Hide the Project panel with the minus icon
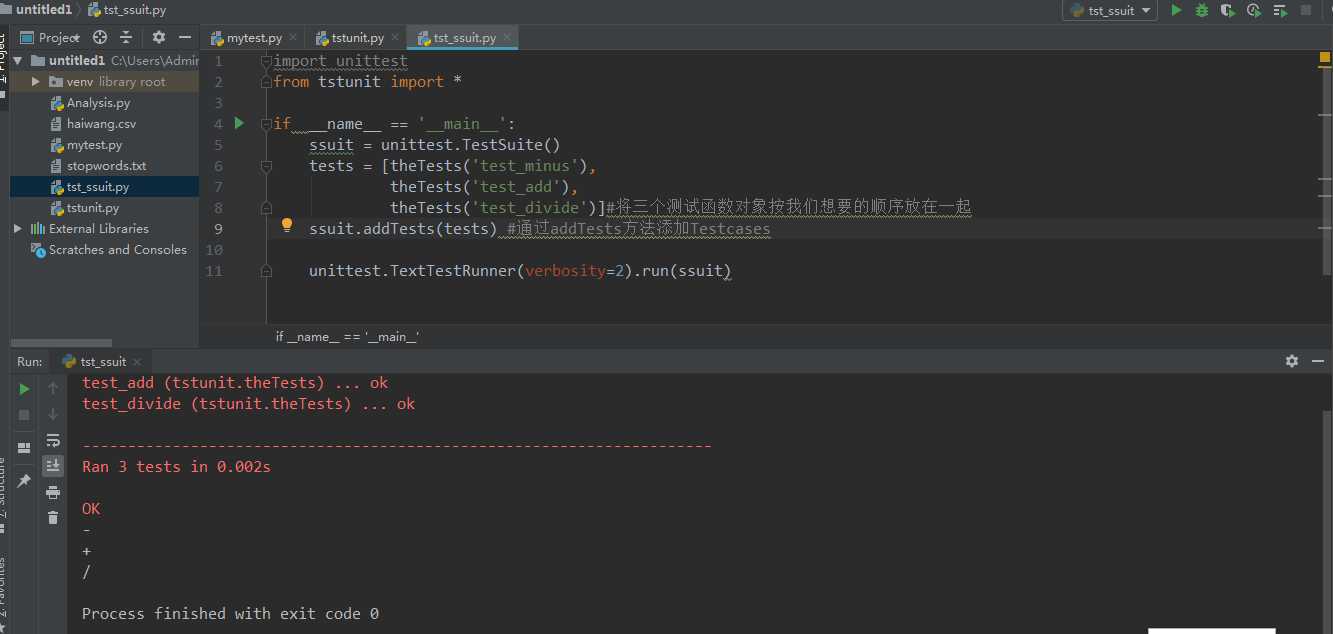This screenshot has height=634, width=1333. pyautogui.click(x=186, y=37)
